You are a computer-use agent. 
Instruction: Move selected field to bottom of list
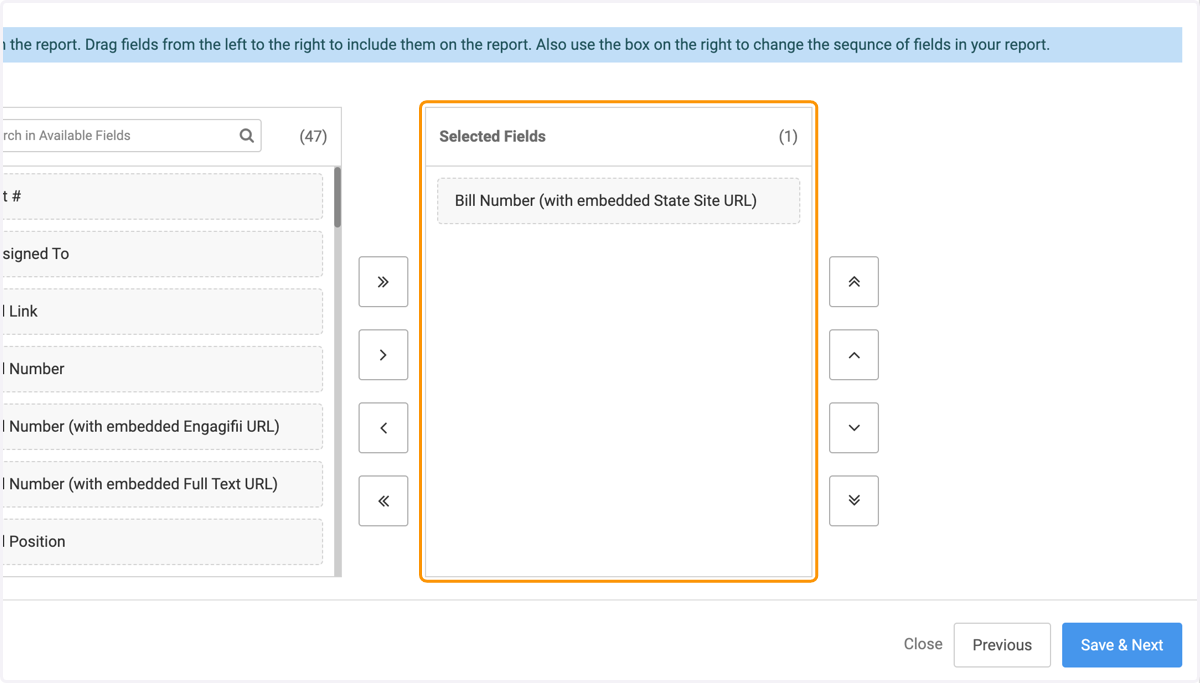point(854,501)
